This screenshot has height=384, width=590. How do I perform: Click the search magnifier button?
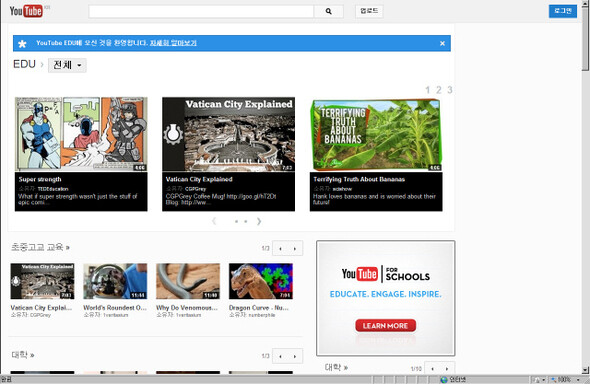pyautogui.click(x=328, y=11)
